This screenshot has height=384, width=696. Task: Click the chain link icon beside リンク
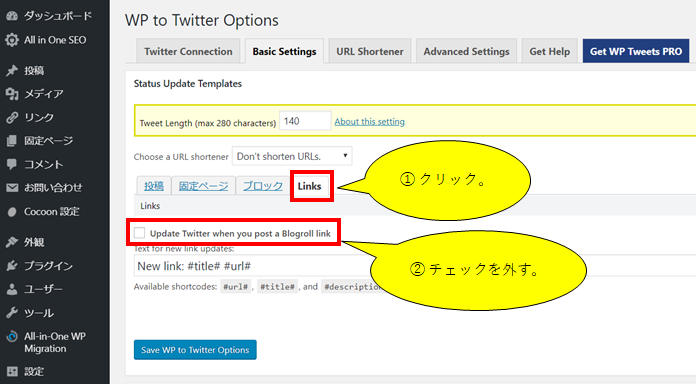(12, 117)
